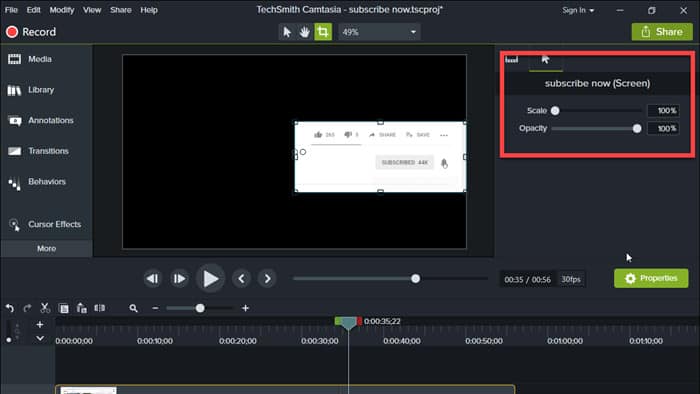Image resolution: width=700 pixels, height=394 pixels.
Task: Toggle the Properties panel button
Action: tap(651, 278)
